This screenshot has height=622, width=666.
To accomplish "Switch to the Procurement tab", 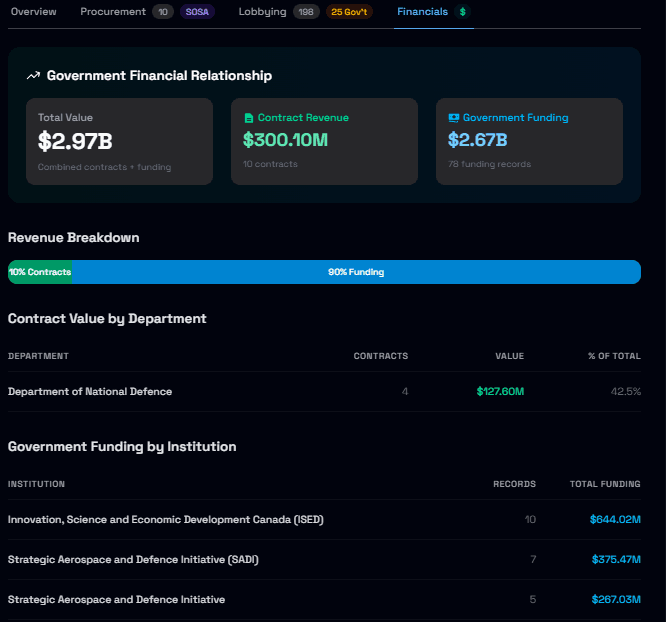I will 112,12.
